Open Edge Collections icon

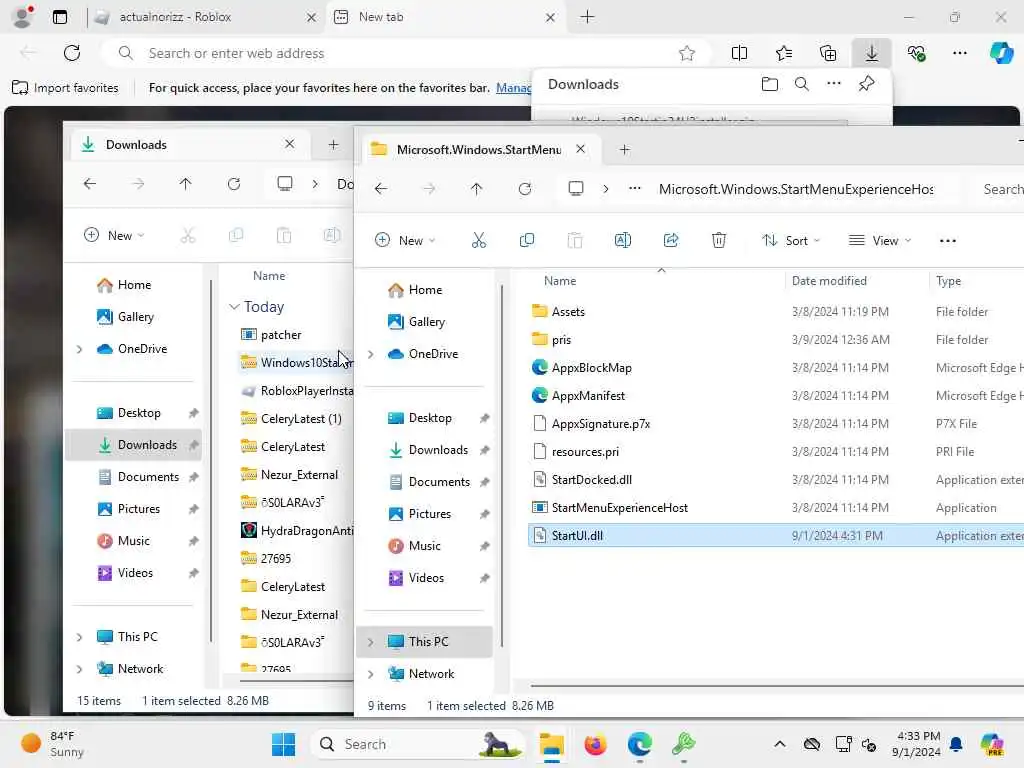pyautogui.click(x=827, y=53)
